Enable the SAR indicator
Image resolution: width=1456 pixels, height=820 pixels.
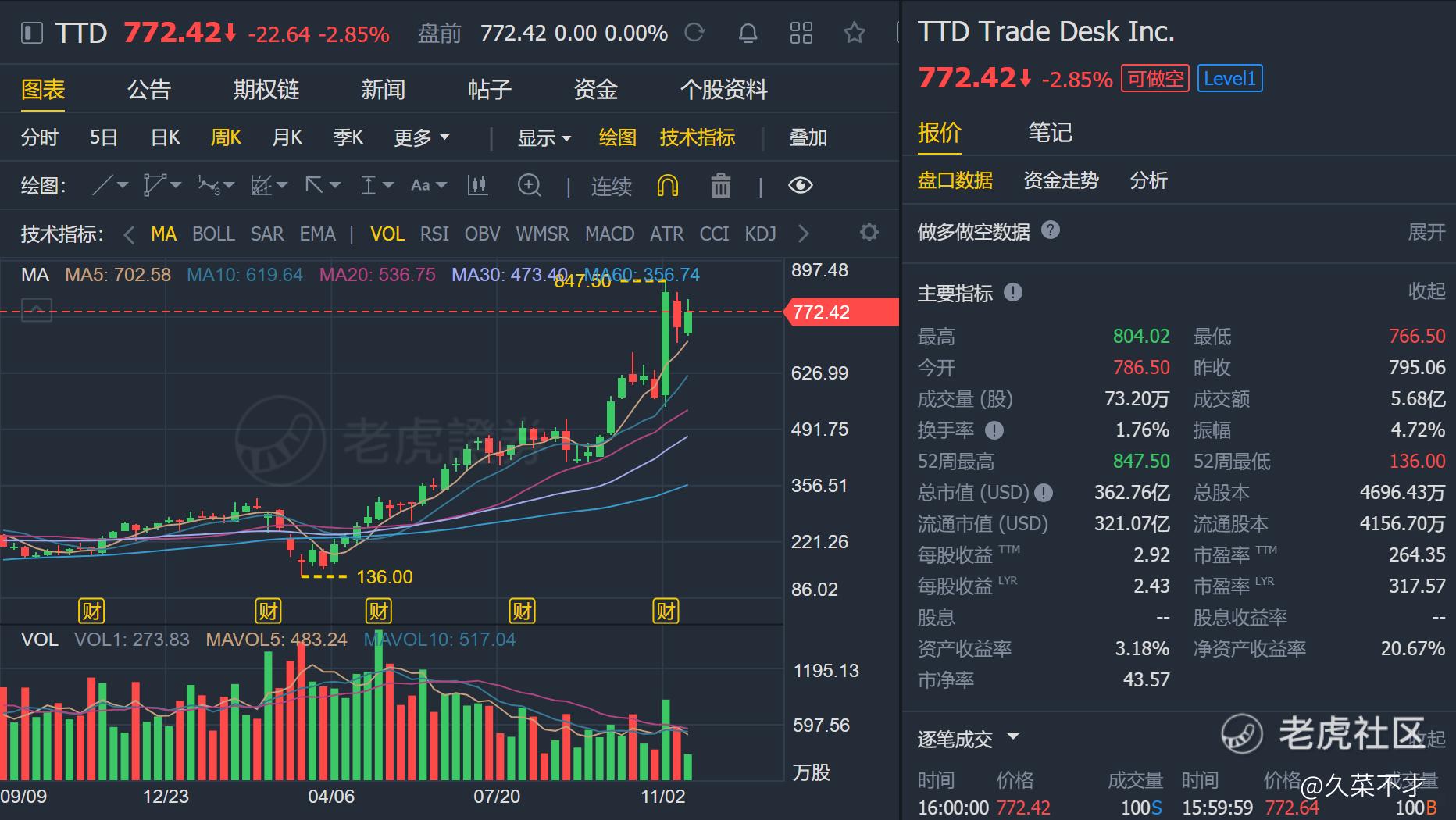[x=267, y=234]
